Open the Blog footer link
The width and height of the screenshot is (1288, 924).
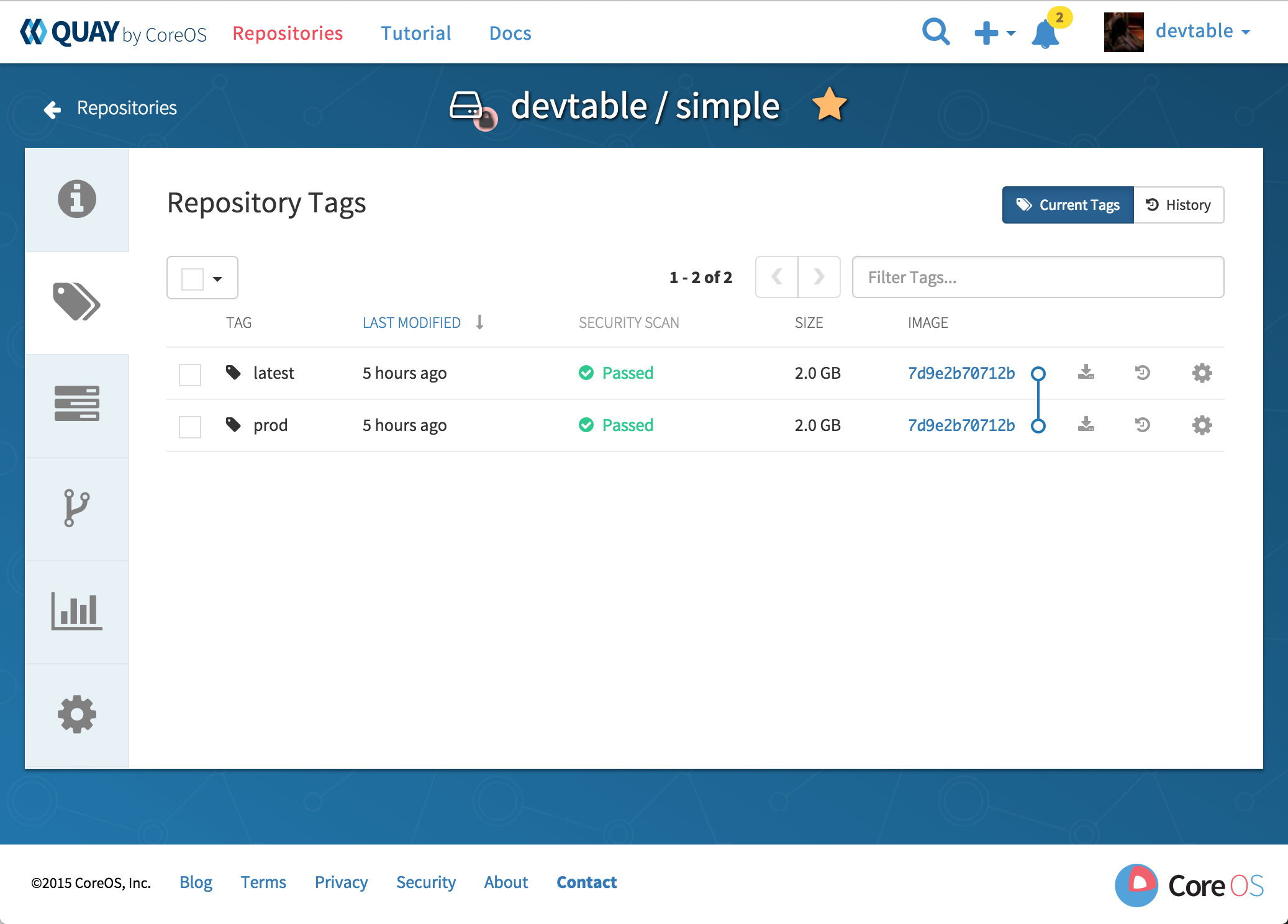coord(196,882)
